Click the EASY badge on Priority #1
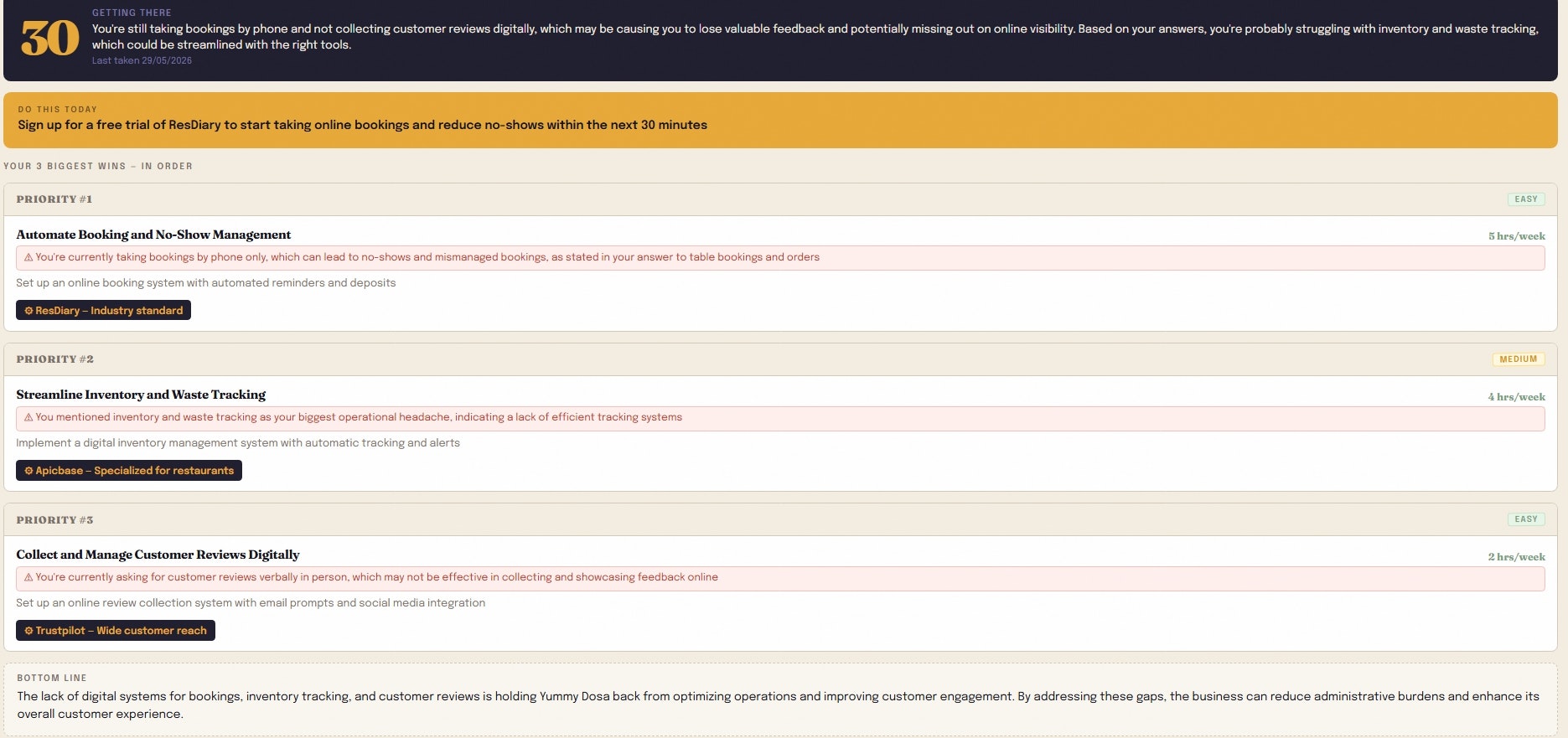Screen dimensions: 1568x738 point(1526,199)
